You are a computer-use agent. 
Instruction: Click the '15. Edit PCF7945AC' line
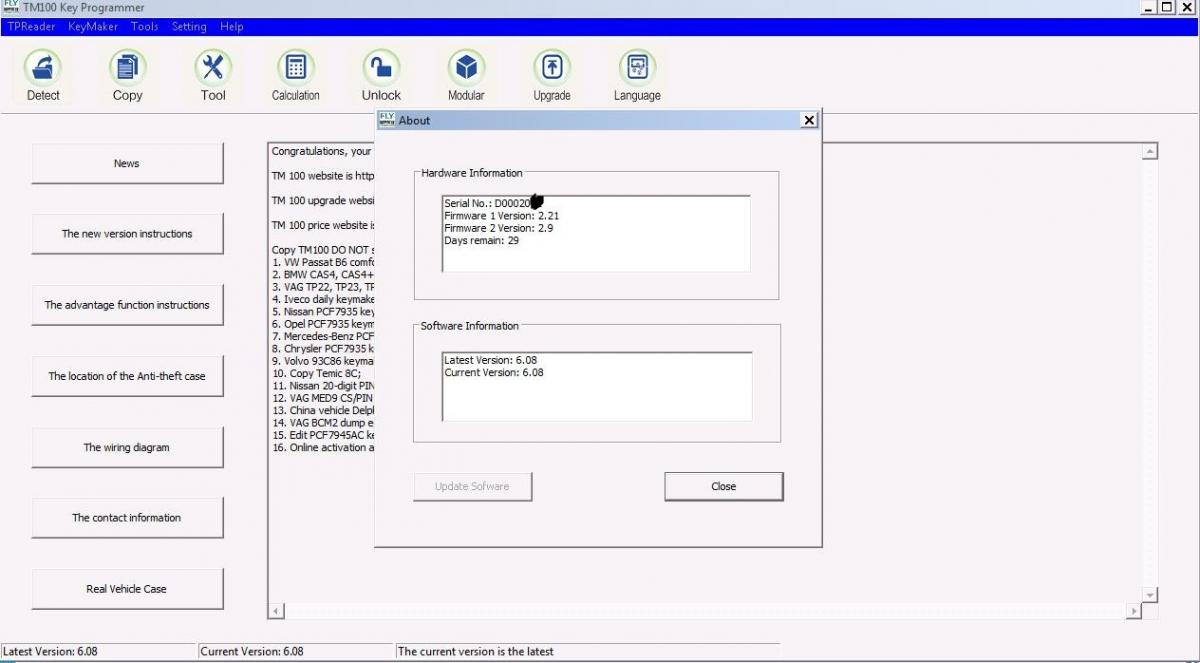coord(323,435)
